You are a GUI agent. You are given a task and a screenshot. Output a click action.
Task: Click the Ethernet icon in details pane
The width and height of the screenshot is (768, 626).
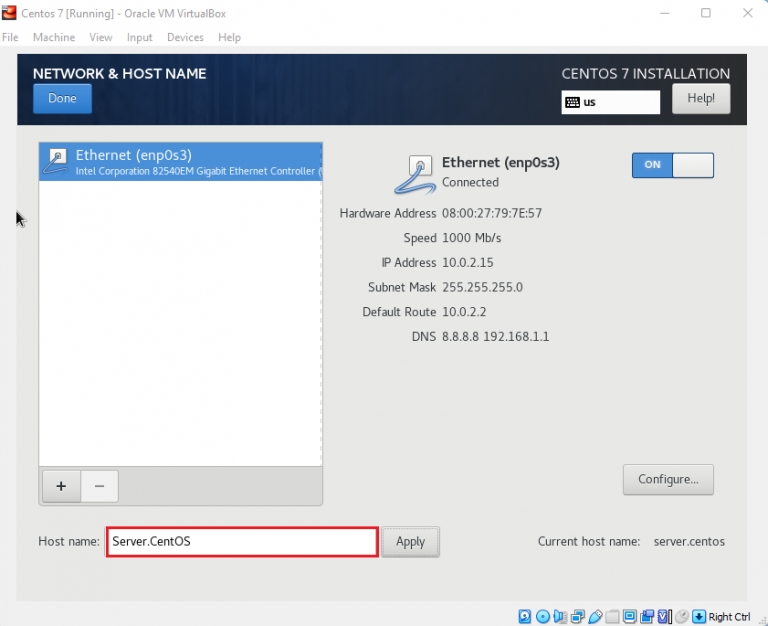[415, 174]
